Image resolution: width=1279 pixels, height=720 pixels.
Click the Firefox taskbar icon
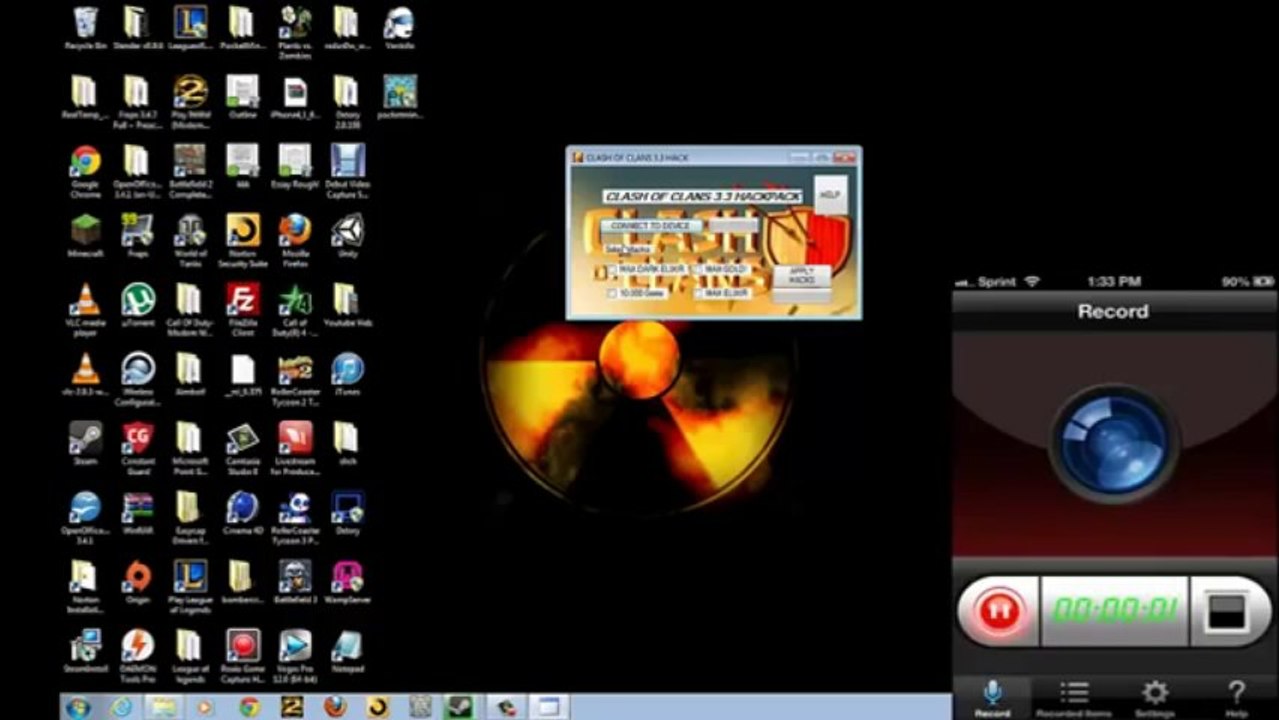(335, 708)
